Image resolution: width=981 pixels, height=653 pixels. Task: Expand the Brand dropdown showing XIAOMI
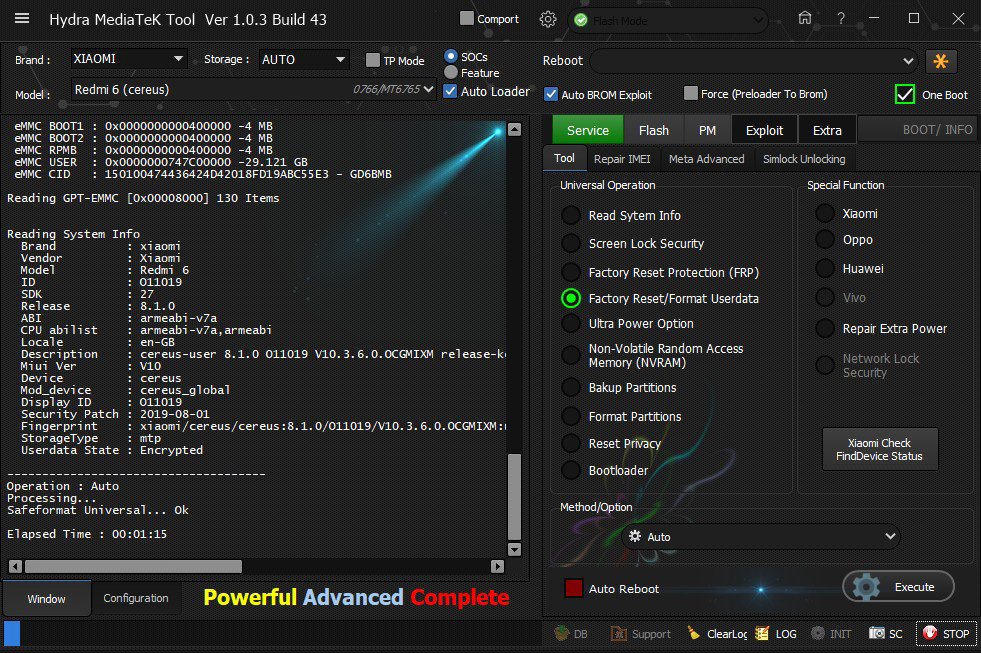(129, 59)
